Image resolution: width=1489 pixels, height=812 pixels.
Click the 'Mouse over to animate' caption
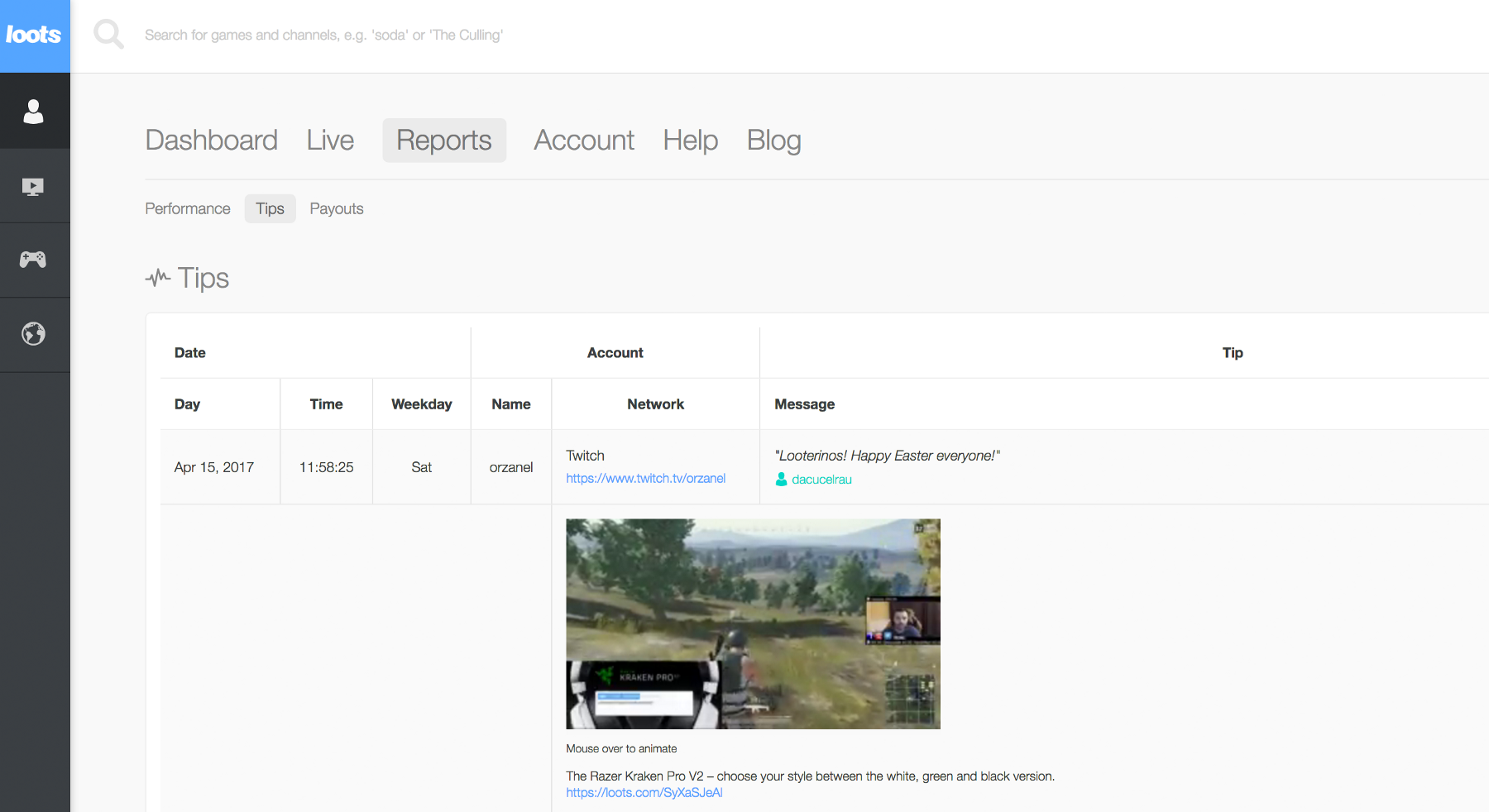coord(621,748)
